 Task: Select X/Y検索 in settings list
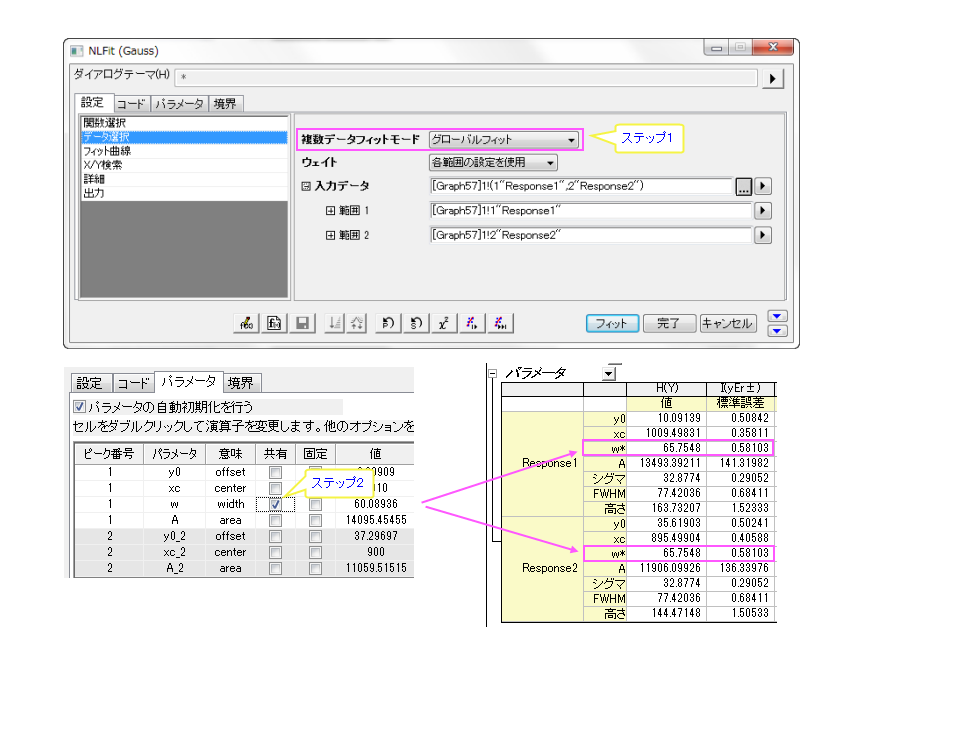[184, 166]
